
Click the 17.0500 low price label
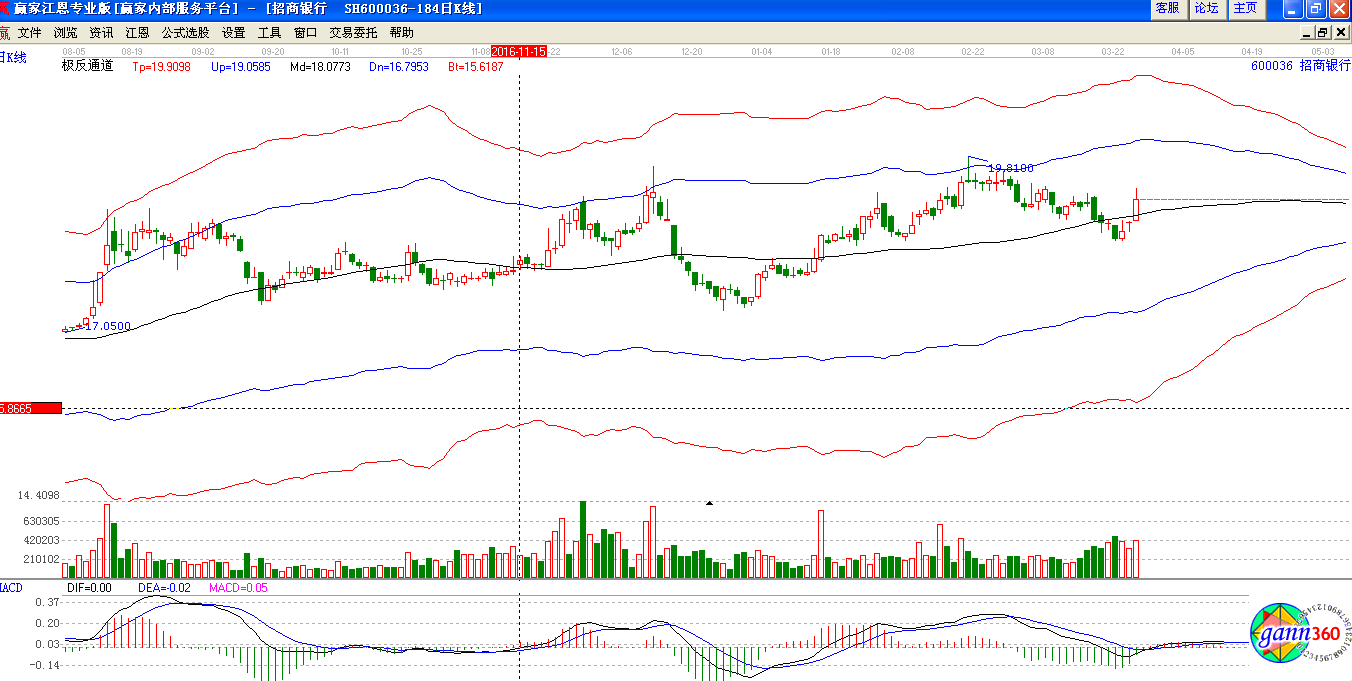click(x=108, y=326)
